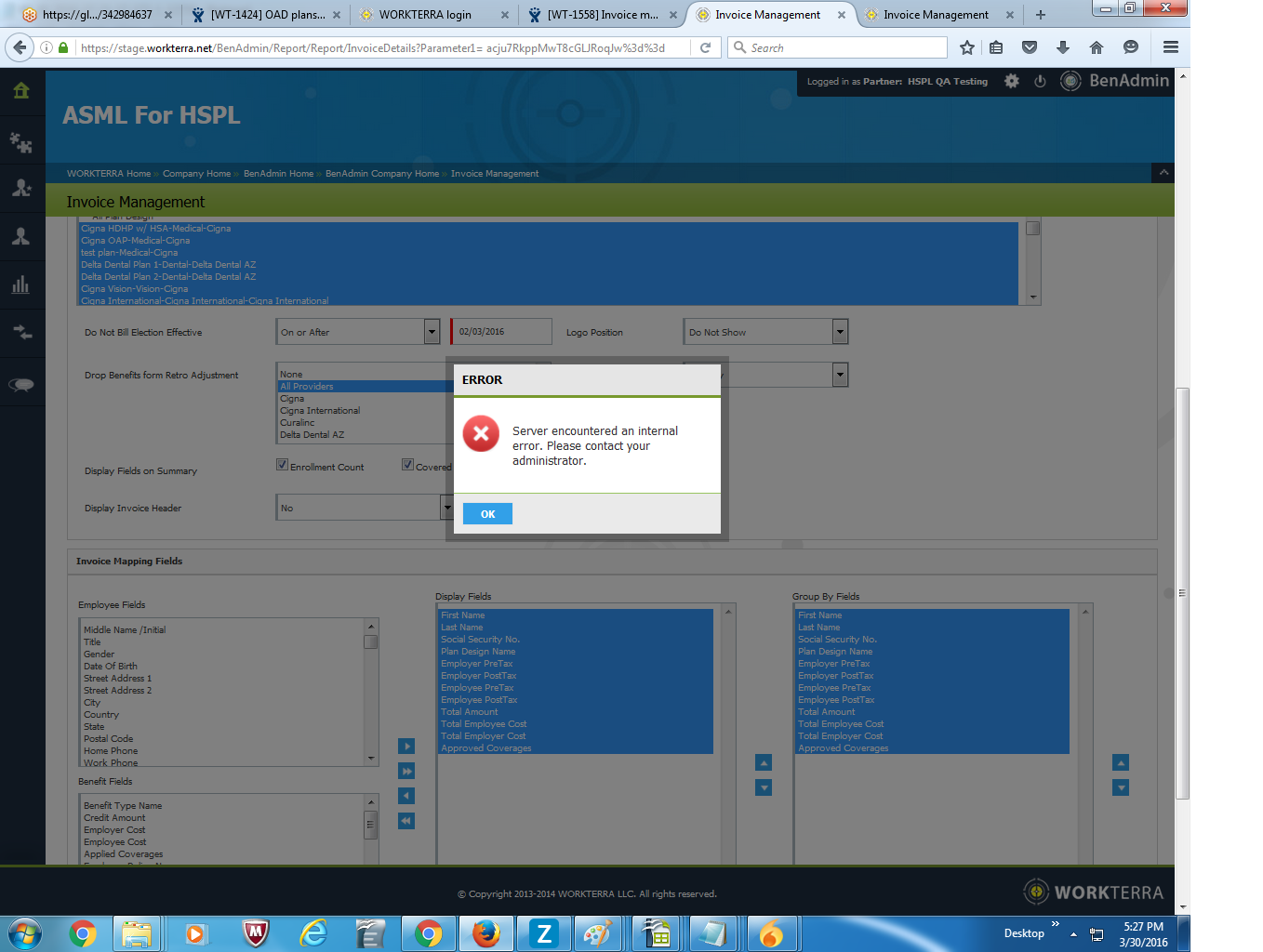
Task: Select Delta Dental AZ in provider list
Action: 312,435
